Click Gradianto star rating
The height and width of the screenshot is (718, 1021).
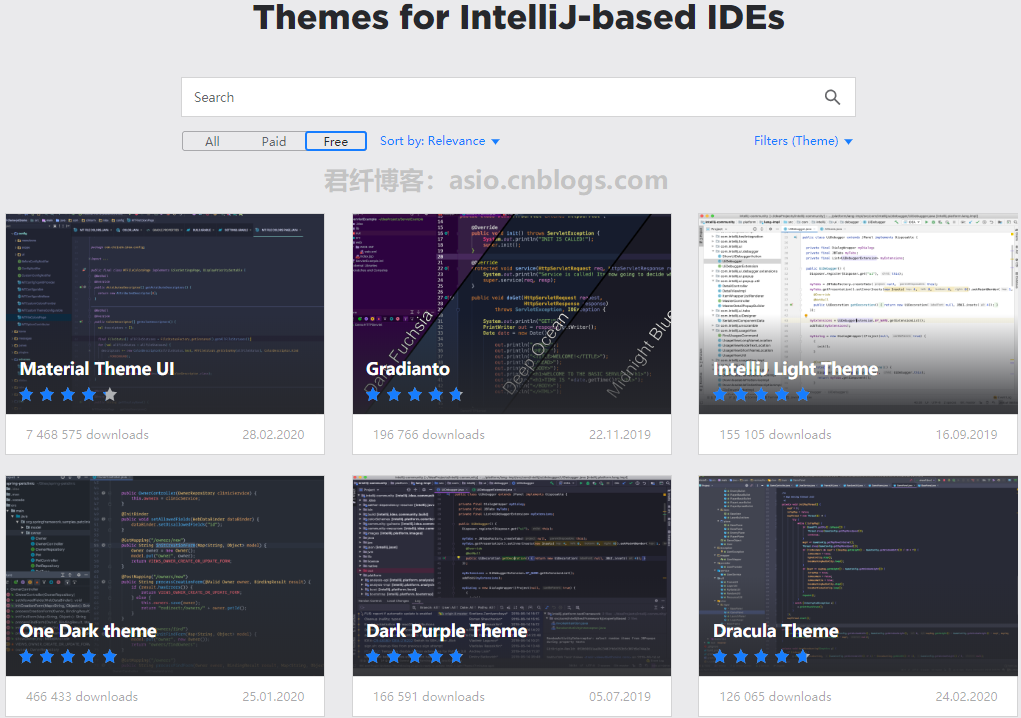(x=414, y=394)
